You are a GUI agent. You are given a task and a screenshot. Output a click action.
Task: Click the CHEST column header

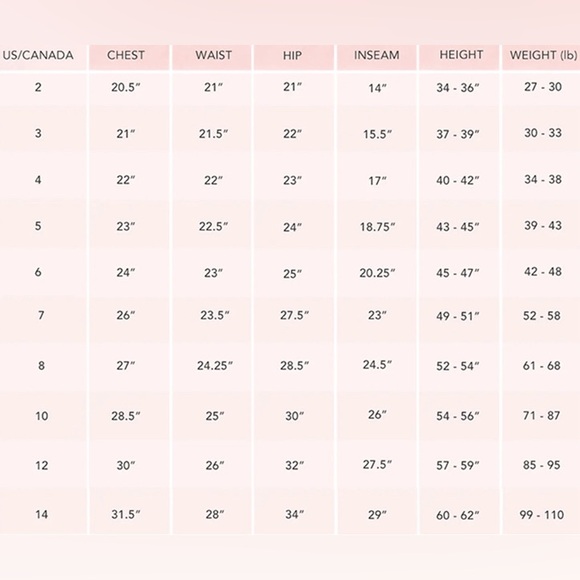click(x=126, y=55)
